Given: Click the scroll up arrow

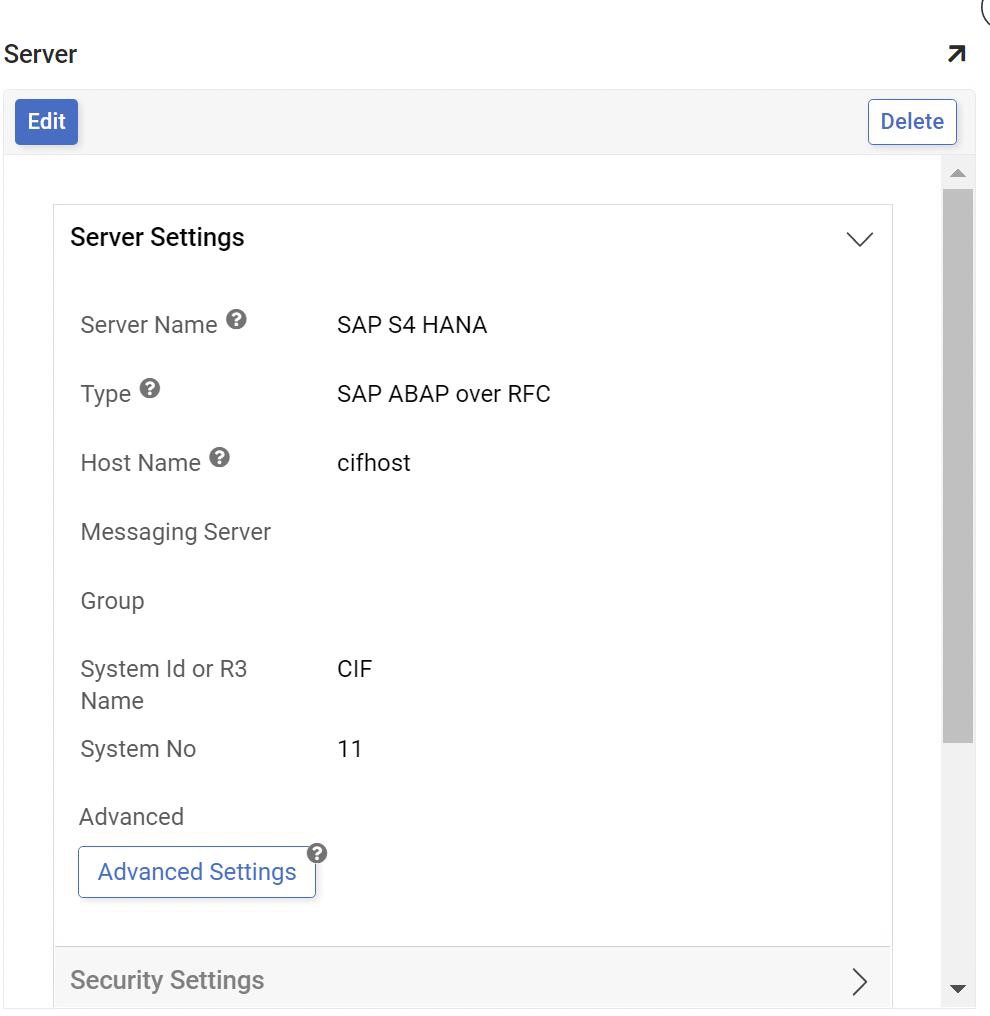Looking at the screenshot, I should tap(957, 174).
